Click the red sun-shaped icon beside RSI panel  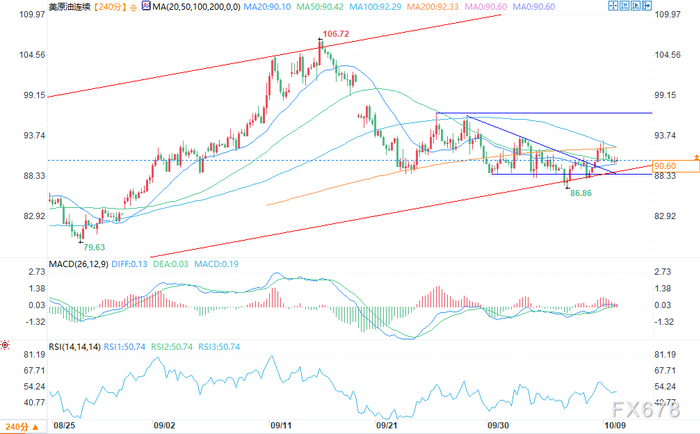(5, 345)
